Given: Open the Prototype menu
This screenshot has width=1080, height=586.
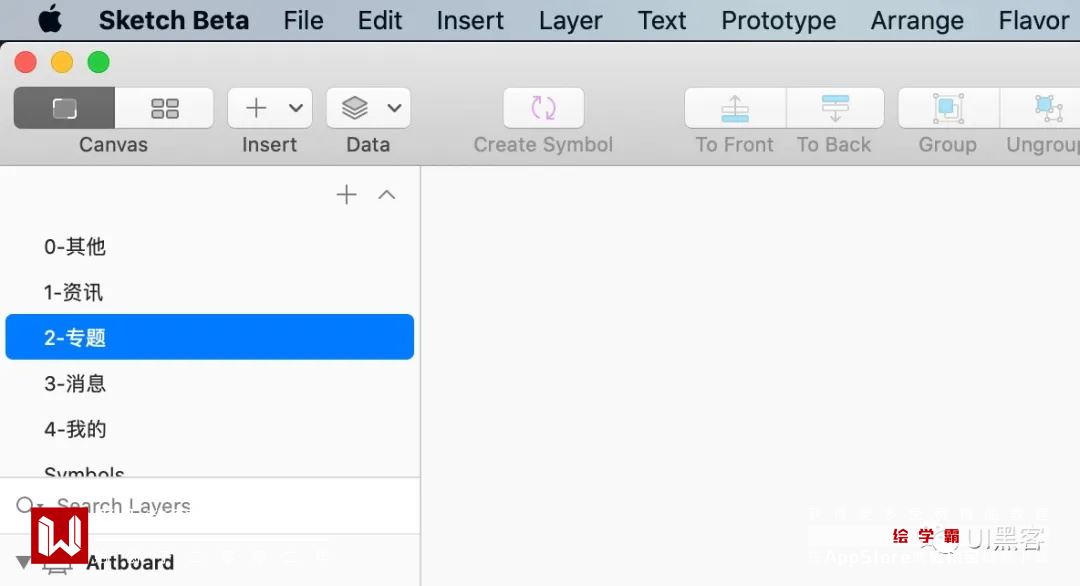Looking at the screenshot, I should coord(778,21).
